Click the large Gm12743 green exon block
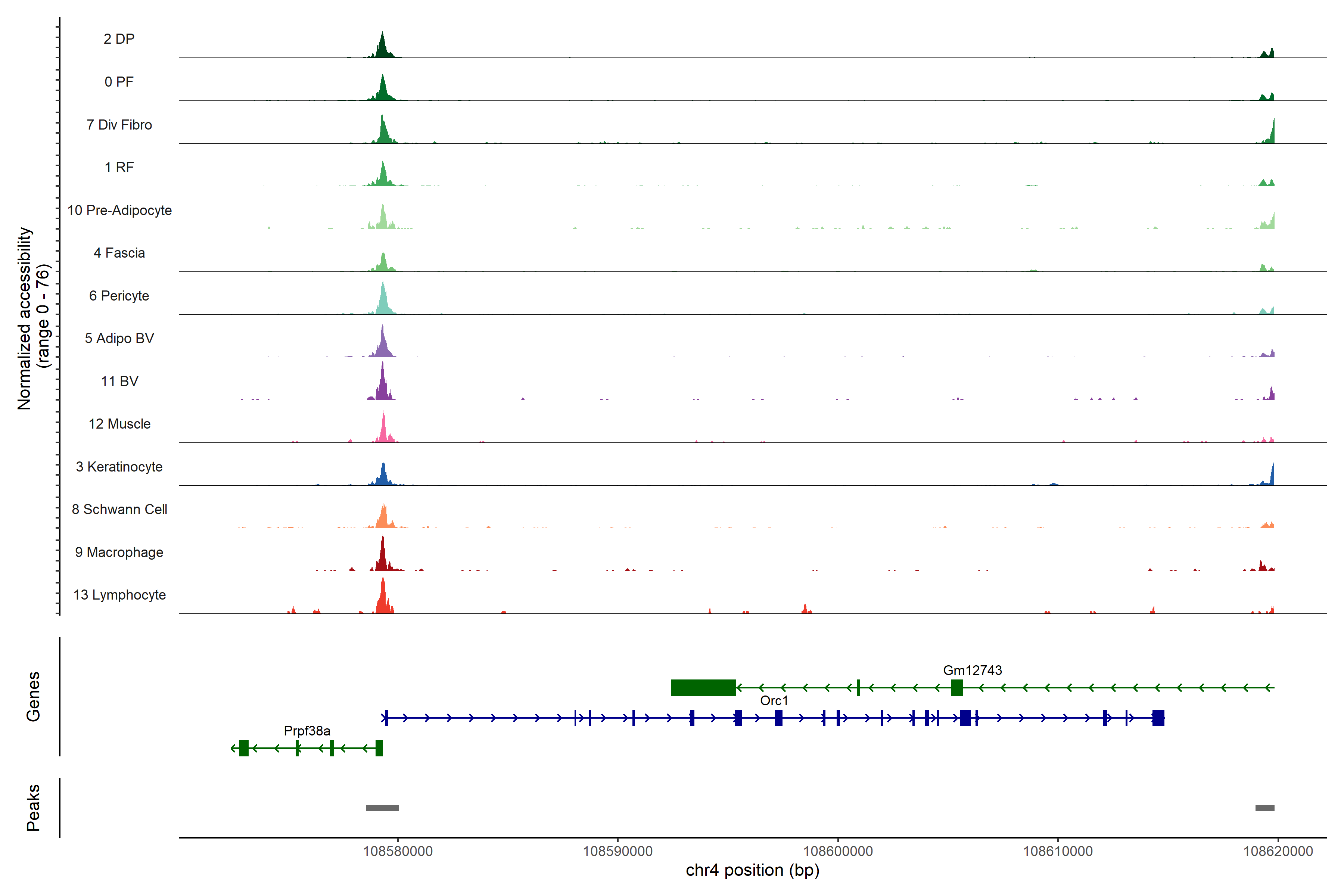 point(703,687)
